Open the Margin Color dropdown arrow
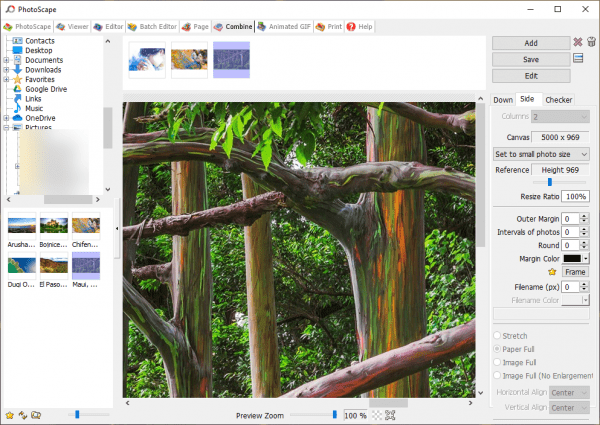600x425 pixels. tap(585, 259)
